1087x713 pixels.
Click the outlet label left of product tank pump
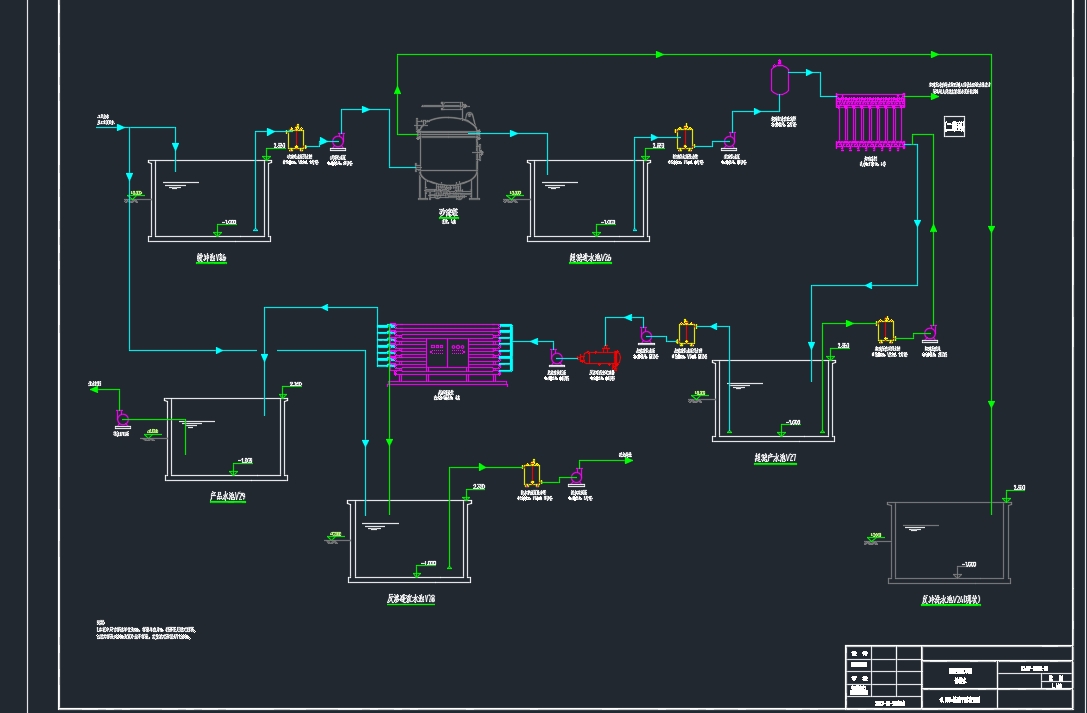[95, 383]
